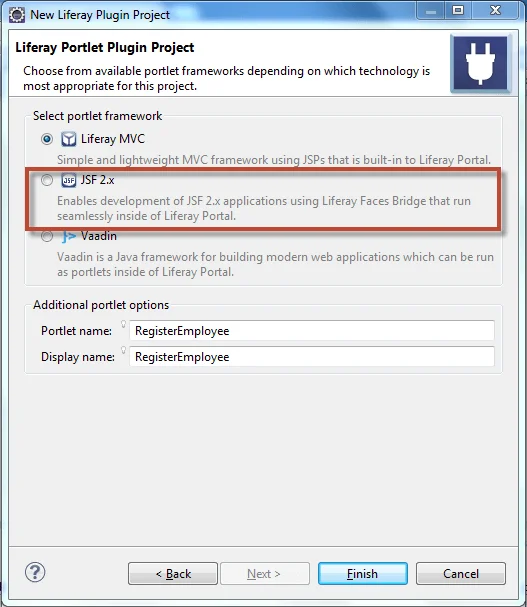Click the Vaadin logo icon

tap(69, 236)
